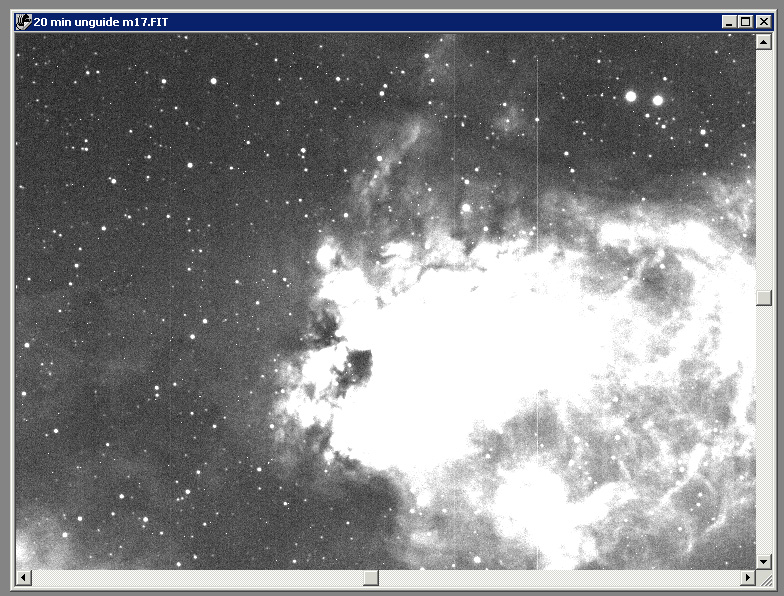Maximize the m17.FIT image window
Image resolution: width=784 pixels, height=596 pixels.
(x=745, y=22)
